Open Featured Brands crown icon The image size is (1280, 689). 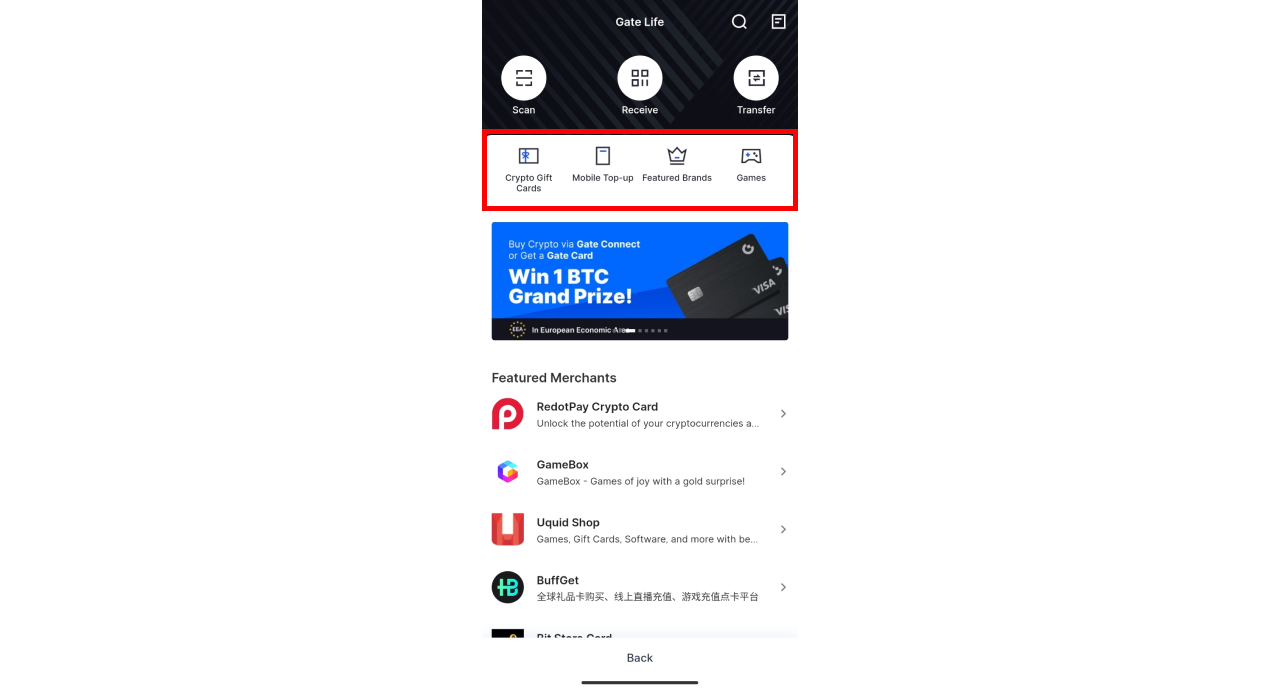click(677, 156)
